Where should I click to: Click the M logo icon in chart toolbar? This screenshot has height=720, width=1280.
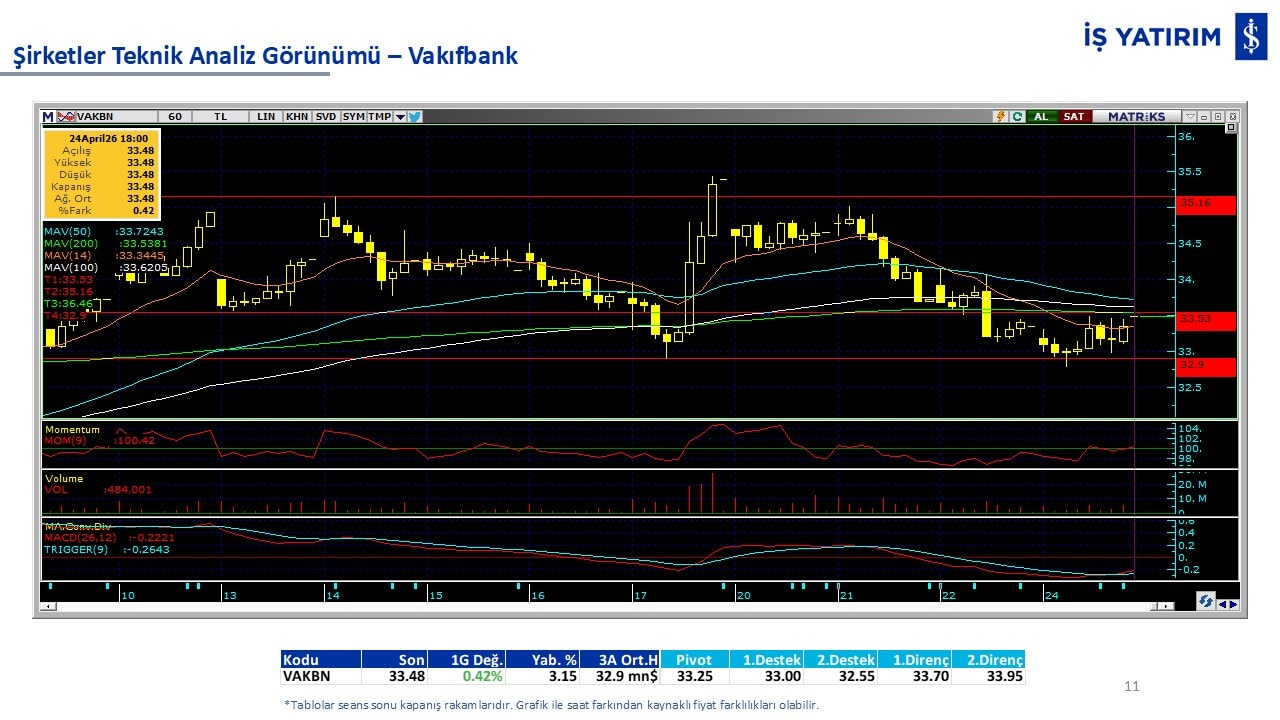click(x=48, y=117)
